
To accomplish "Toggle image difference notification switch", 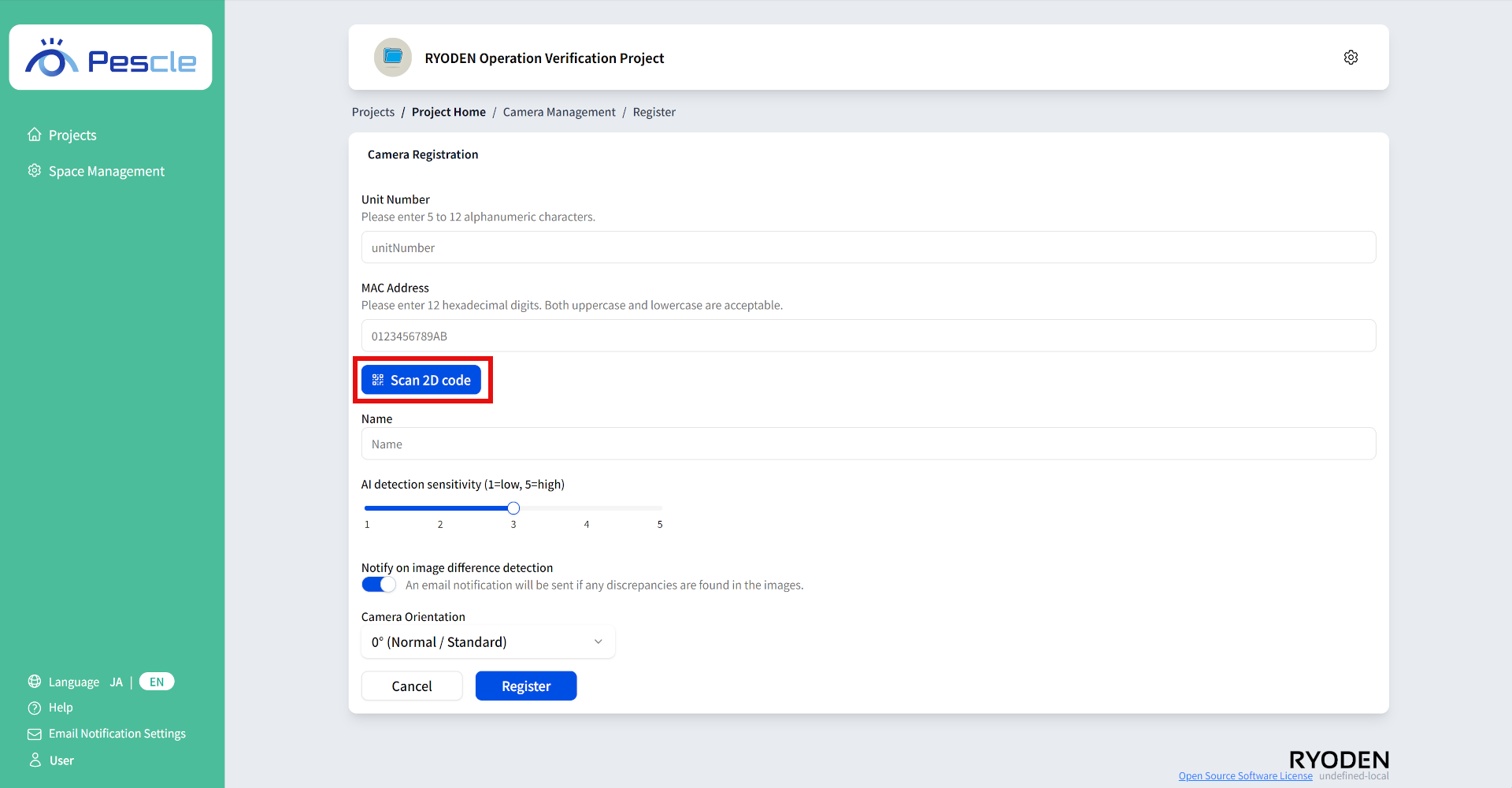I will (379, 585).
